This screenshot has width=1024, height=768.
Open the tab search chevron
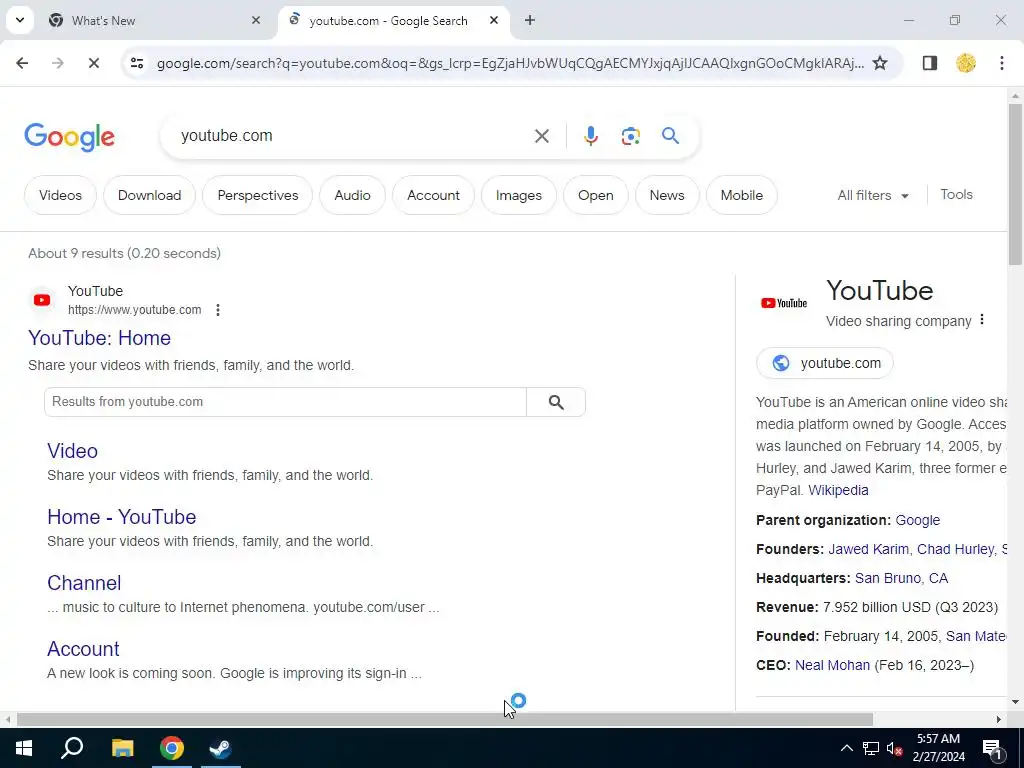click(20, 20)
